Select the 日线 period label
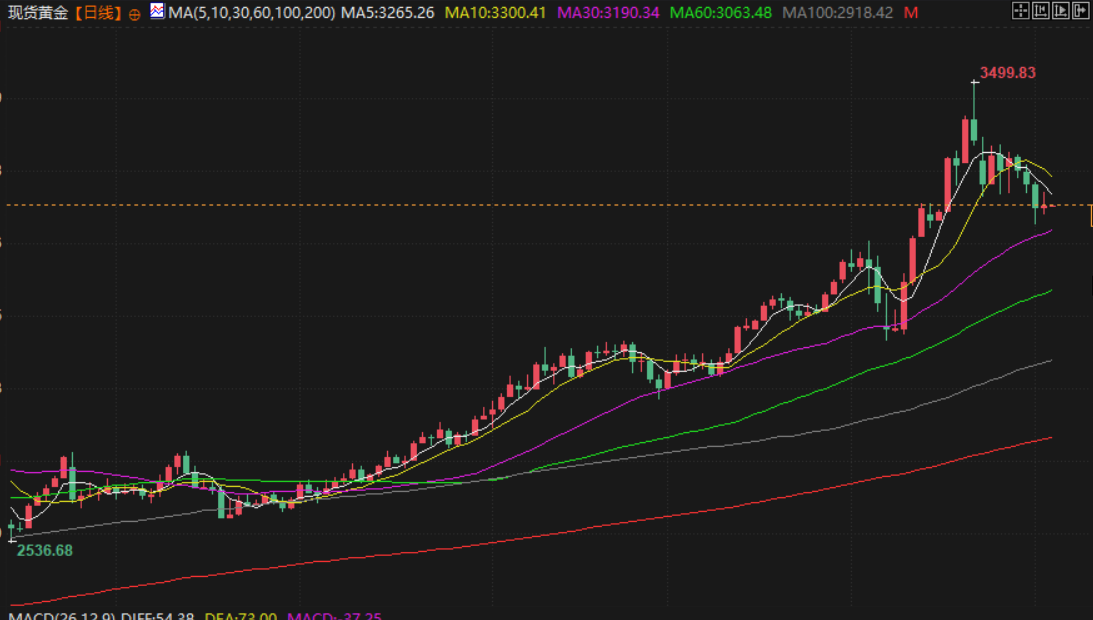This screenshot has height=620, width=1093. [98, 13]
